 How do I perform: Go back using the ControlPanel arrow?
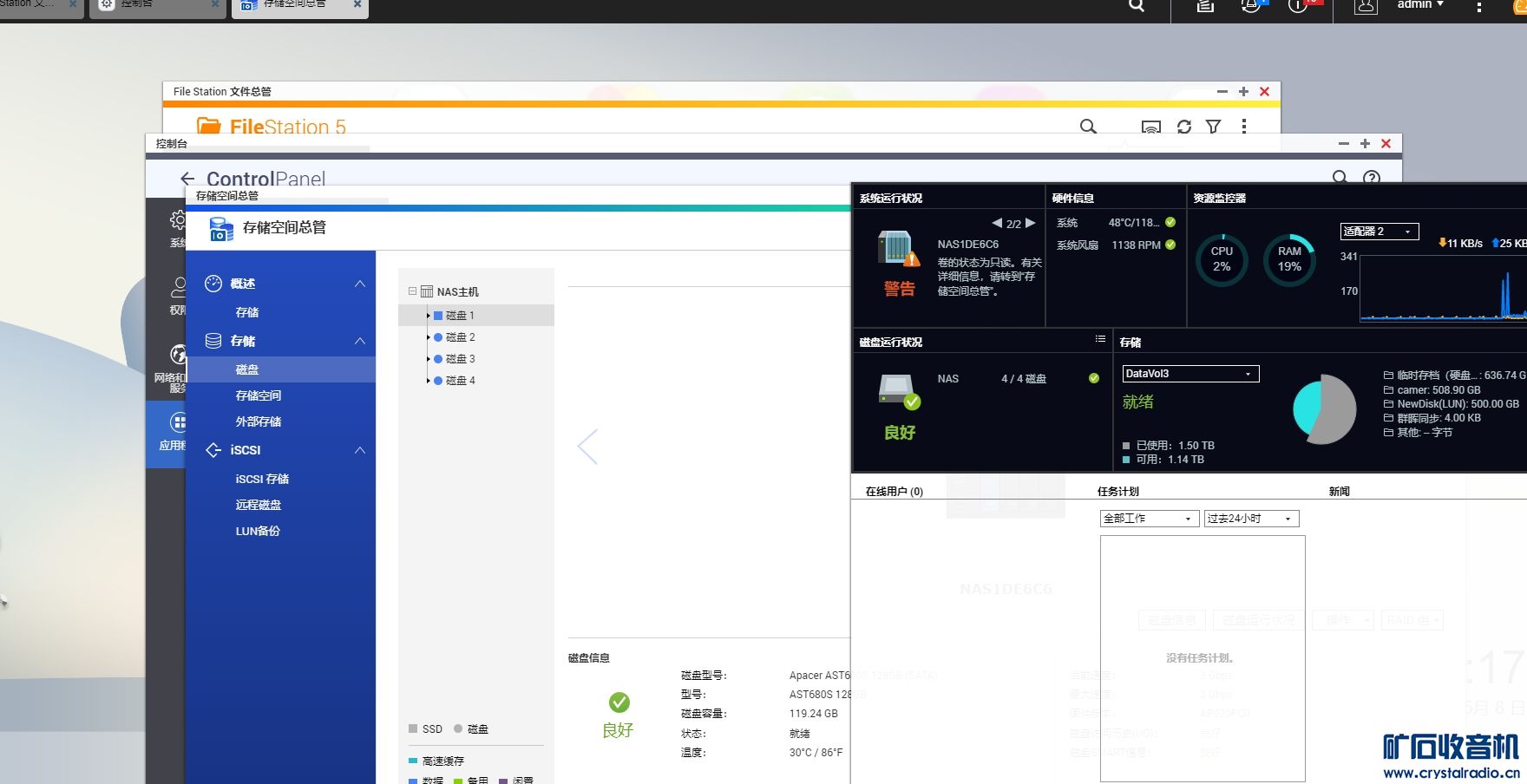(187, 179)
